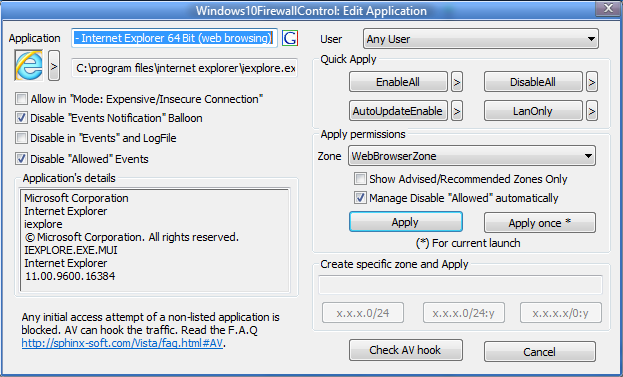Image resolution: width=623 pixels, height=377 pixels.
Task: Close the Edit Application dialog
Action: 608,8
